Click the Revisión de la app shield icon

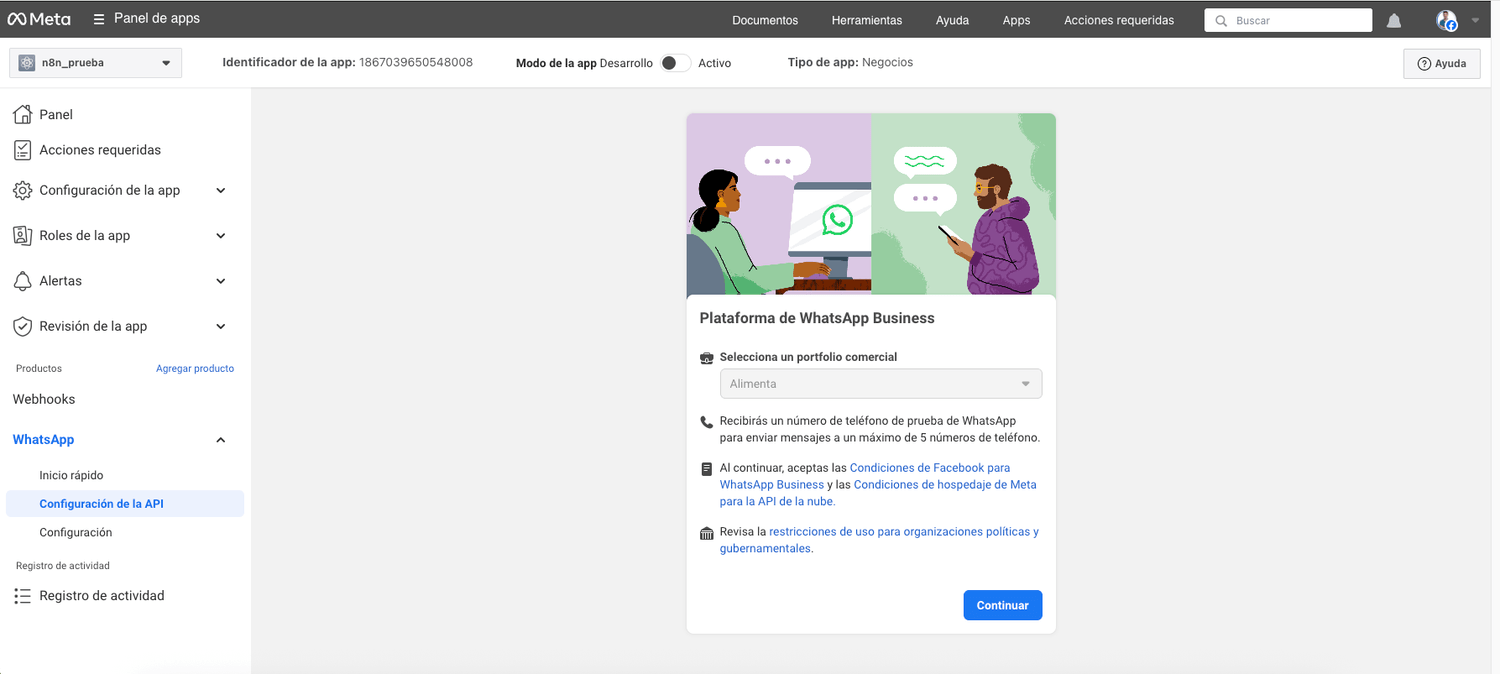tap(22, 326)
